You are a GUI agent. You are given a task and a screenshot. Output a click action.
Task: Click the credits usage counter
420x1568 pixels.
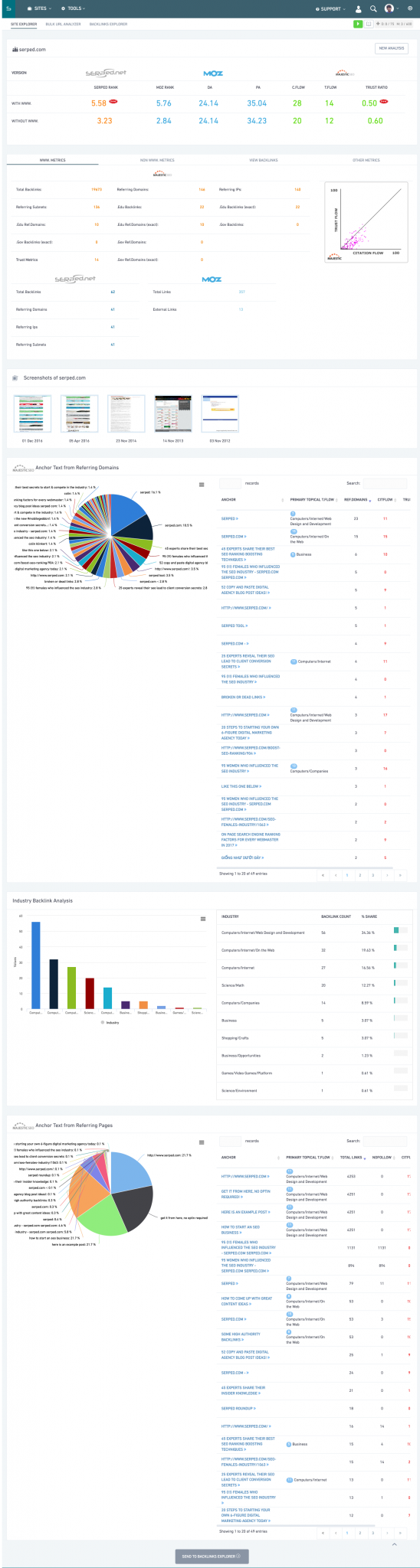pos(394,24)
